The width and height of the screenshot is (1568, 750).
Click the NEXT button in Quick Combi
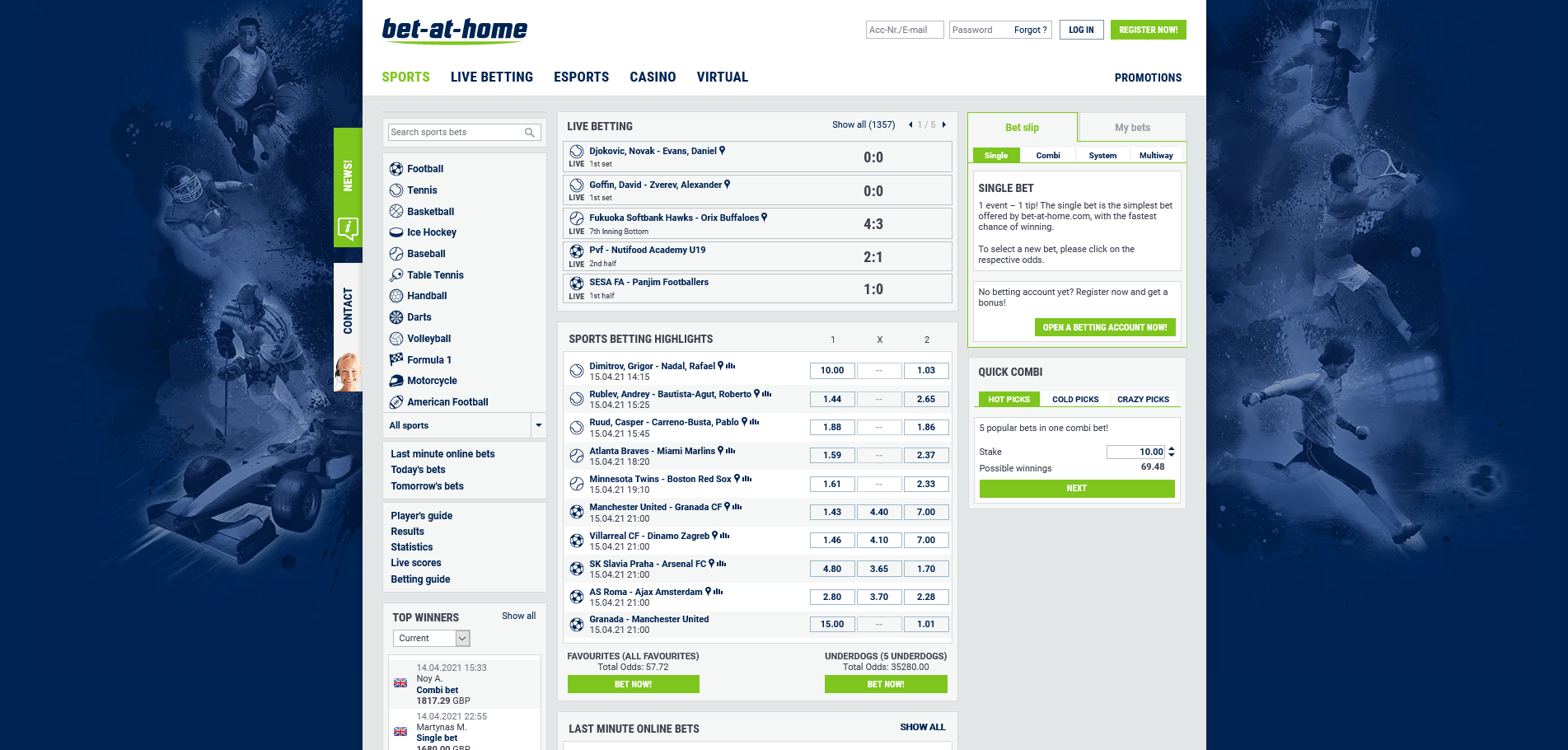(1077, 489)
